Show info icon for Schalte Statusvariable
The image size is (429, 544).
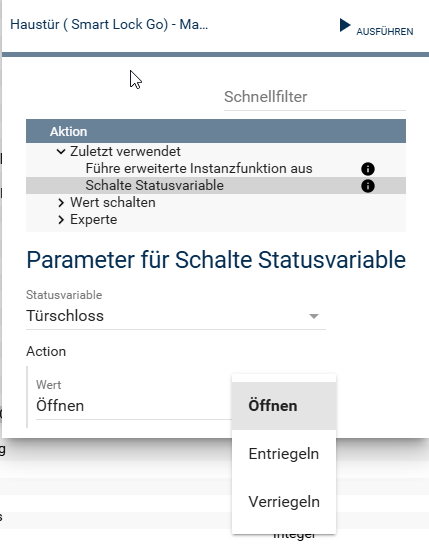[368, 186]
